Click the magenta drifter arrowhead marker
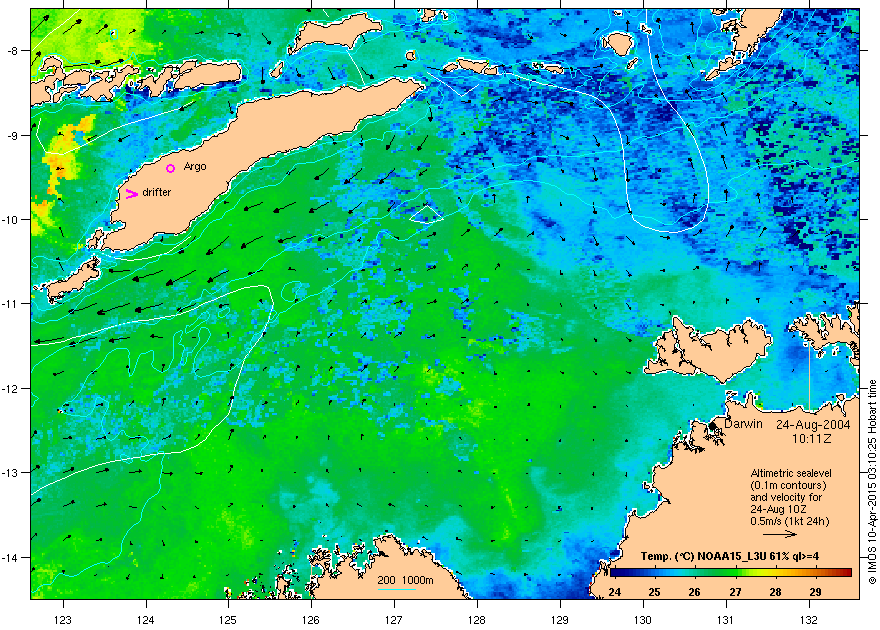The height and width of the screenshot is (630, 880). tap(131, 194)
